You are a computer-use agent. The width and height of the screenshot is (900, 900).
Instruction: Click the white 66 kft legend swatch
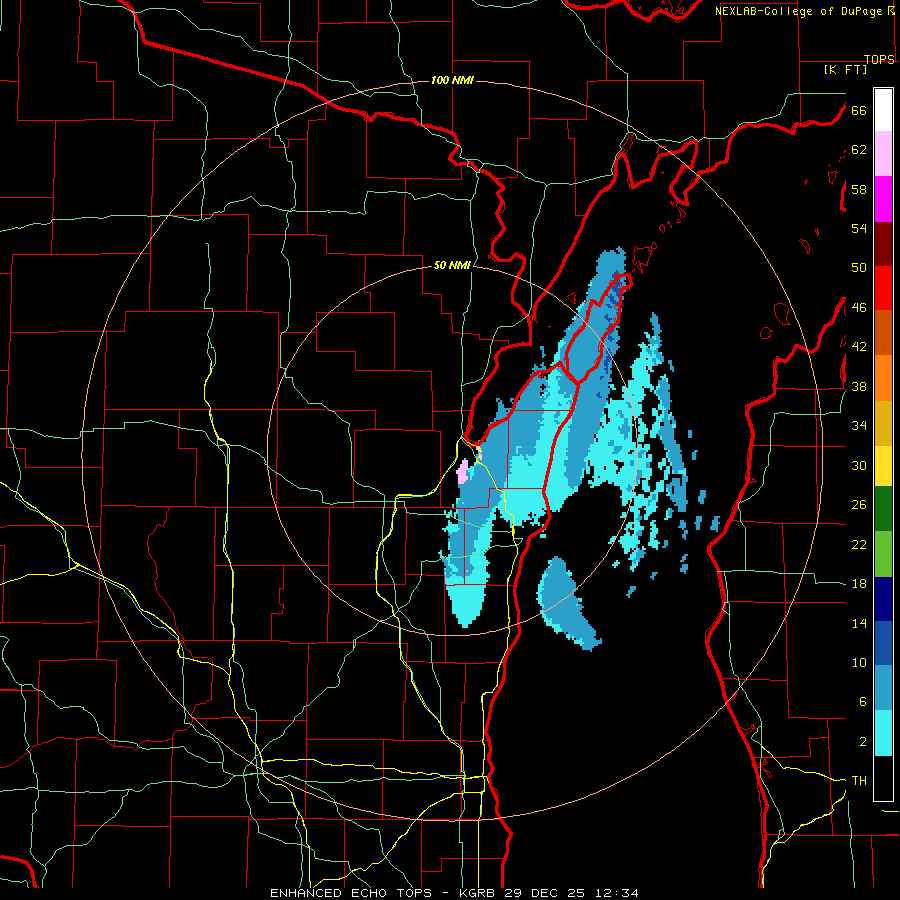pos(883,110)
